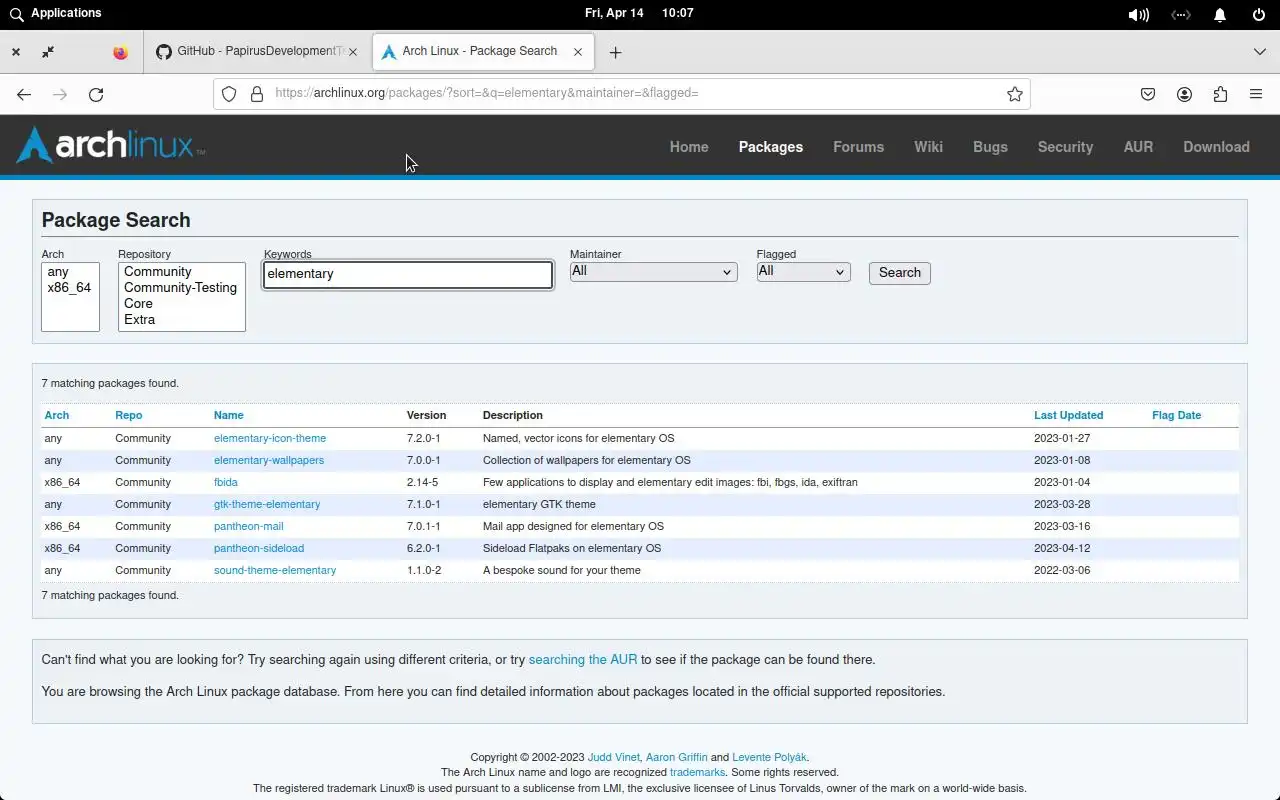The height and width of the screenshot is (800, 1280).
Task: Open the gtk-theme-elementary package
Action: pos(267,504)
